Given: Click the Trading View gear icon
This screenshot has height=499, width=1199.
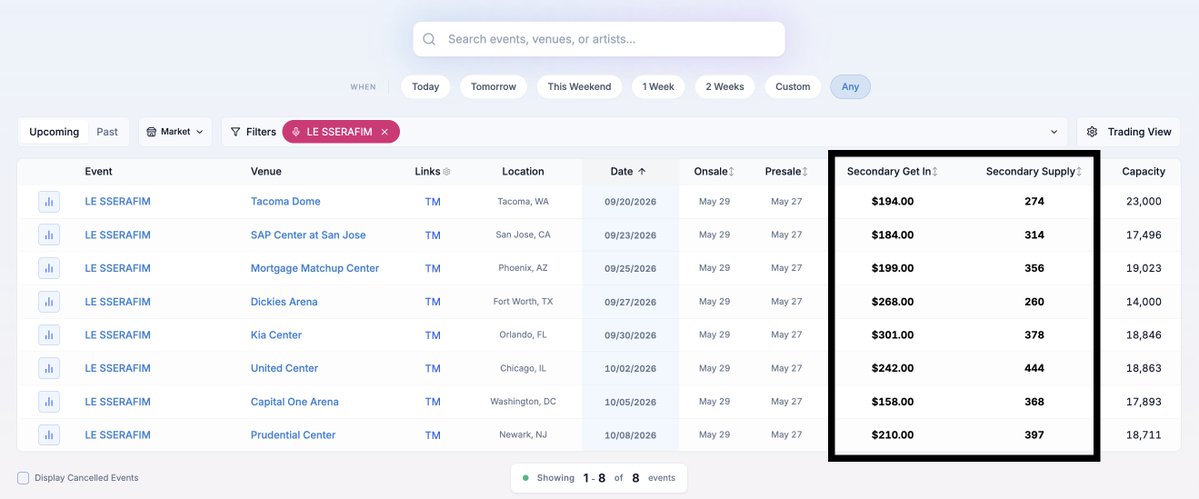Looking at the screenshot, I should point(1092,132).
